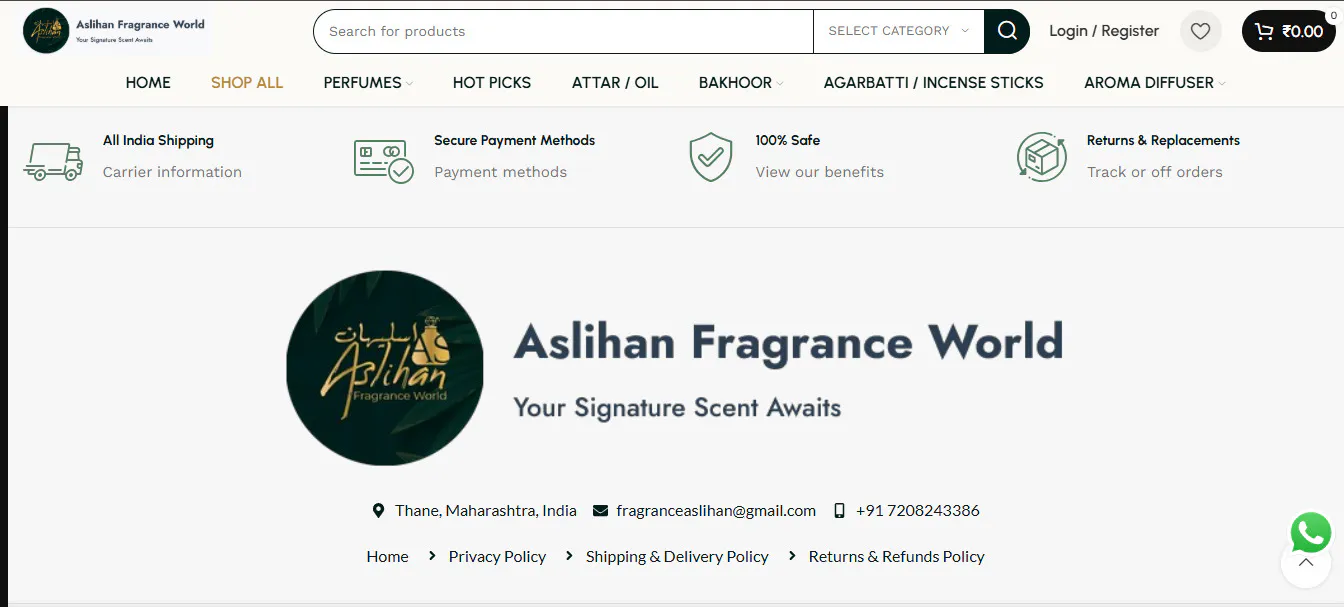Open the wishlist heart icon
Image resolution: width=1344 pixels, height=607 pixels.
pyautogui.click(x=1201, y=31)
